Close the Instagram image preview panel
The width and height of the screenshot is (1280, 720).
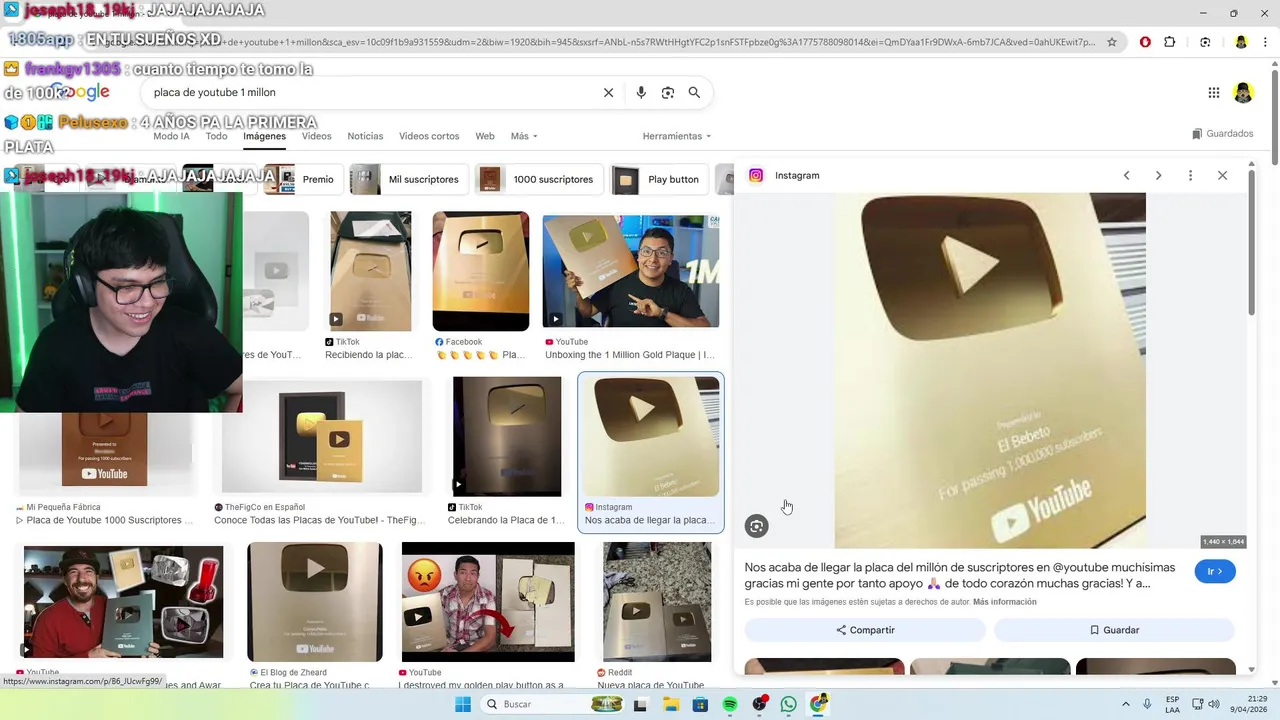[1222, 175]
